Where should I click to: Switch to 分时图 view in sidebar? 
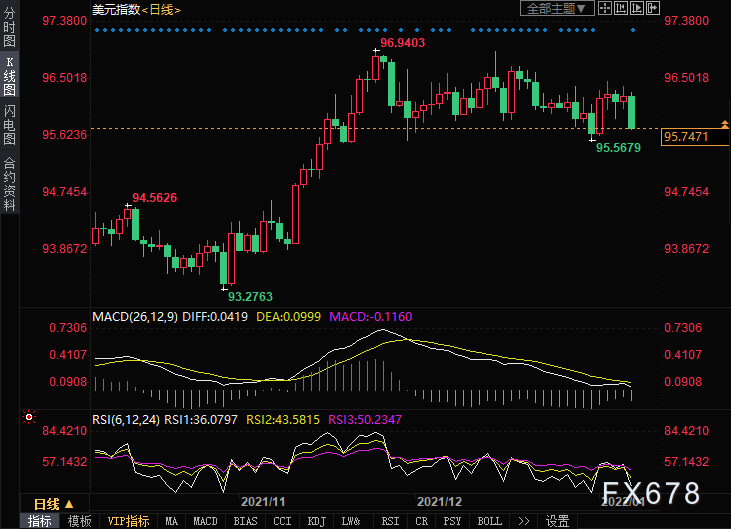9,27
